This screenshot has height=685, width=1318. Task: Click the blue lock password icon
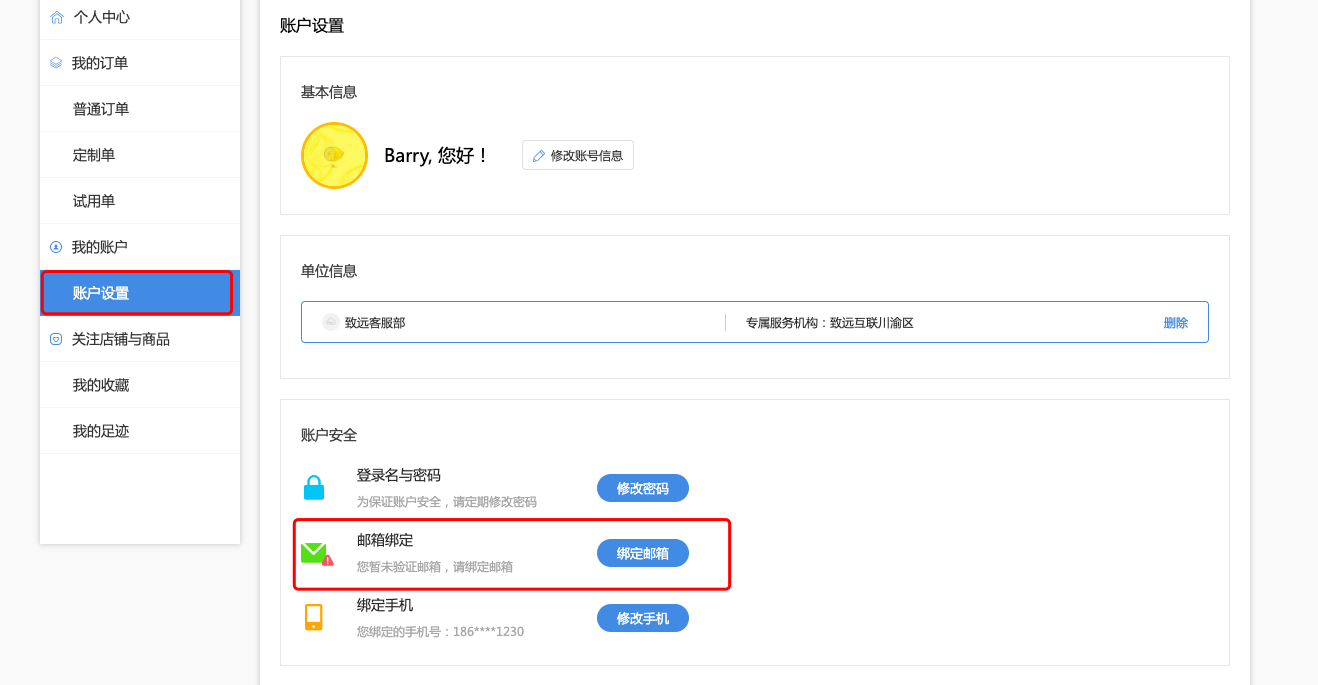pos(314,487)
